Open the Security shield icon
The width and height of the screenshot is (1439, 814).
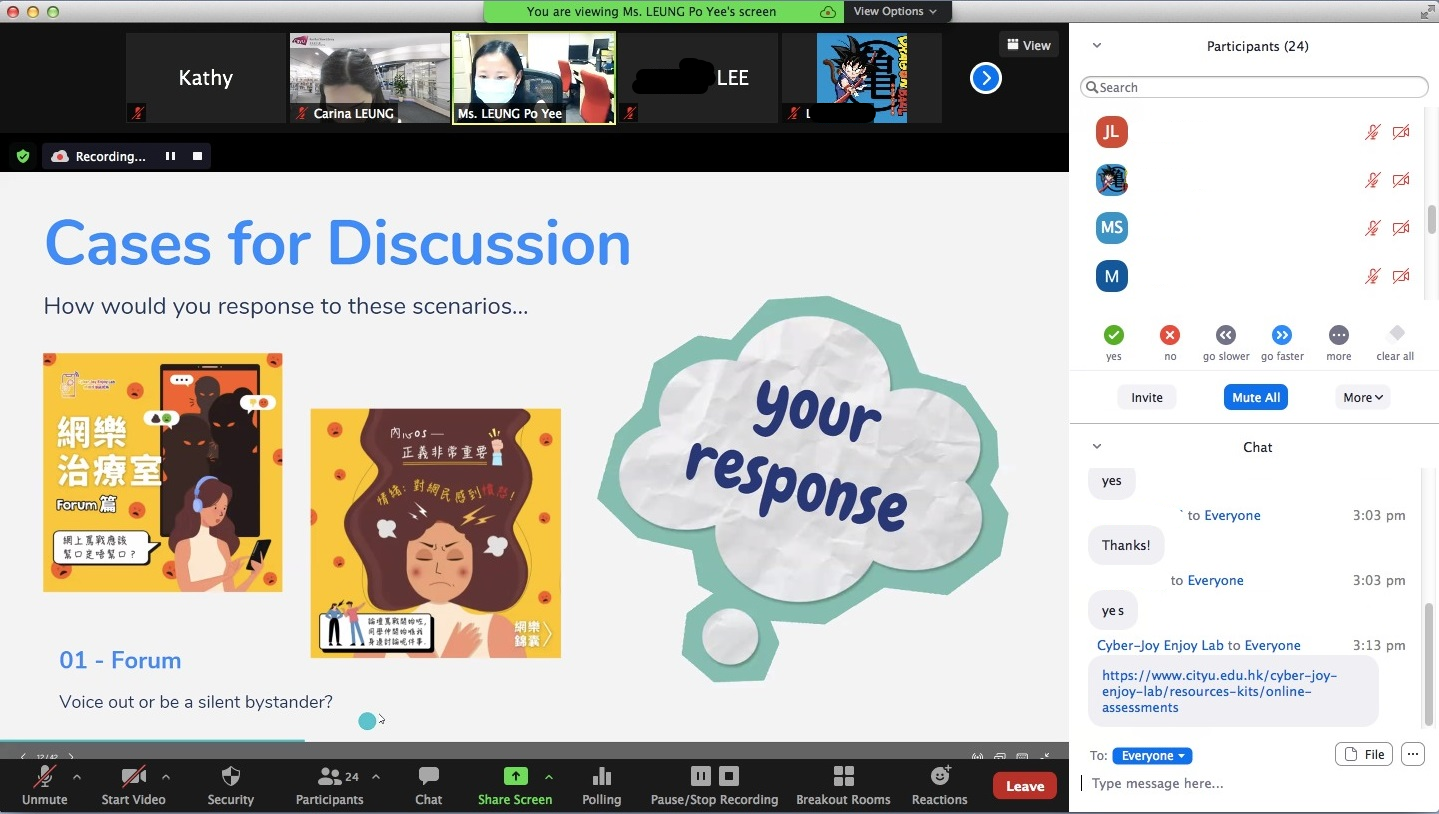coord(230,777)
